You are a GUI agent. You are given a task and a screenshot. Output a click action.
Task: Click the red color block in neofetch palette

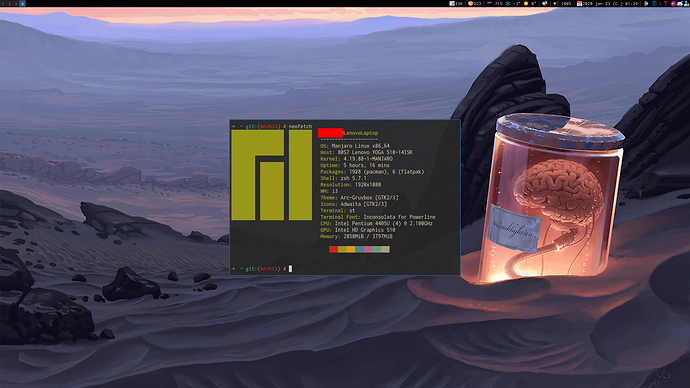click(333, 249)
